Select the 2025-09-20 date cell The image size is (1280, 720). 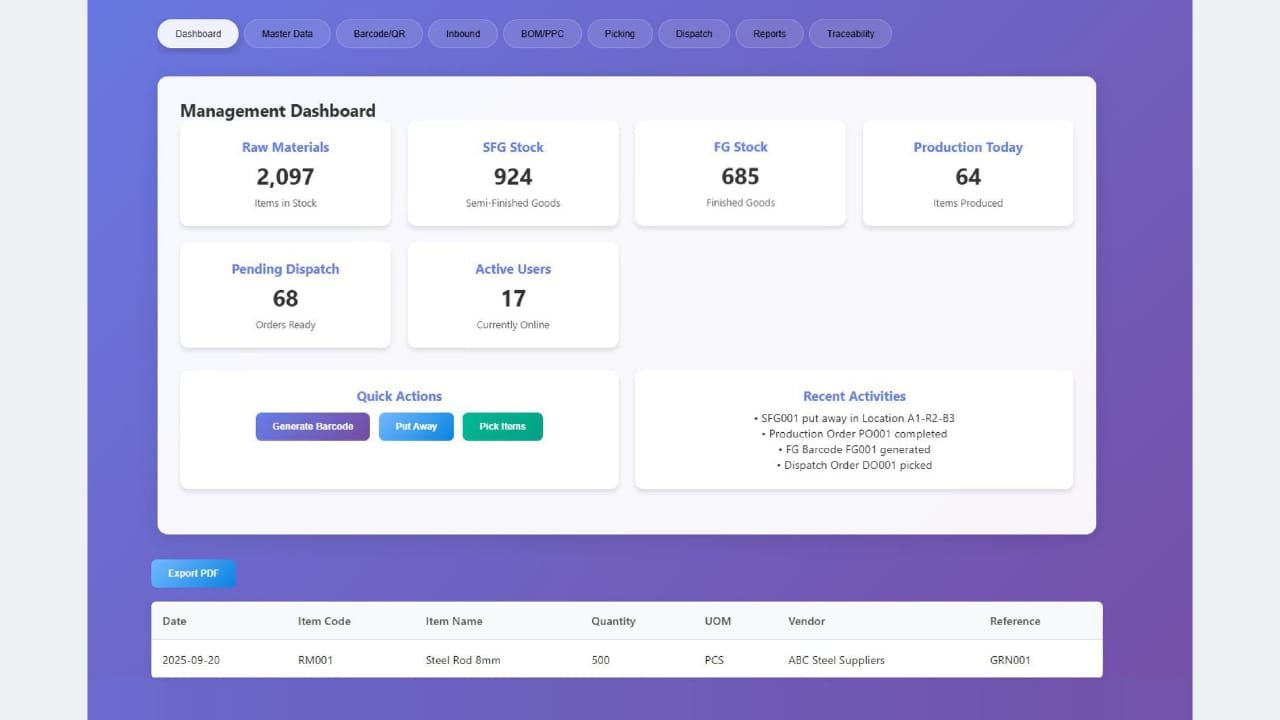tap(191, 660)
